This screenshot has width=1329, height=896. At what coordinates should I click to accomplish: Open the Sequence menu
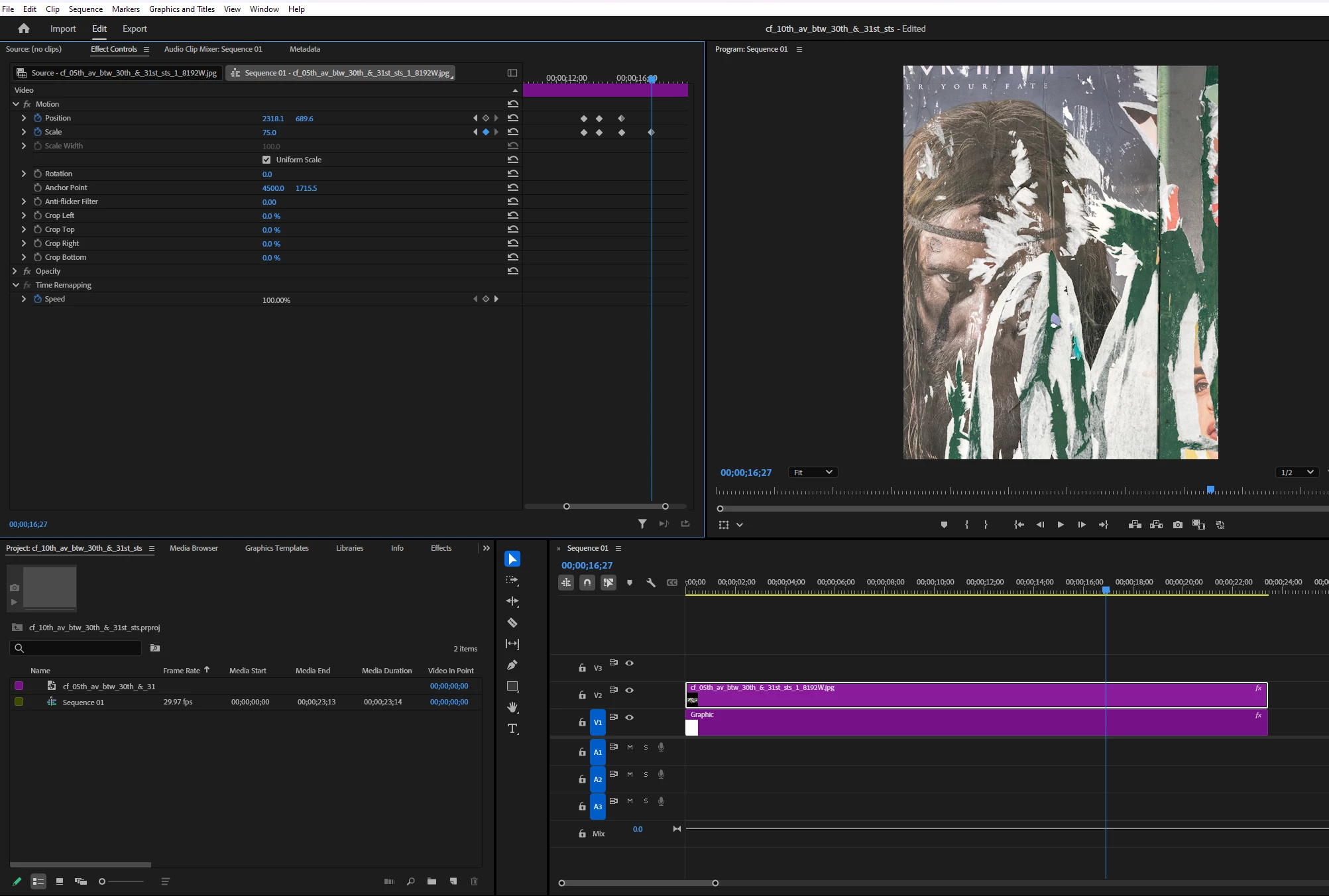[86, 9]
